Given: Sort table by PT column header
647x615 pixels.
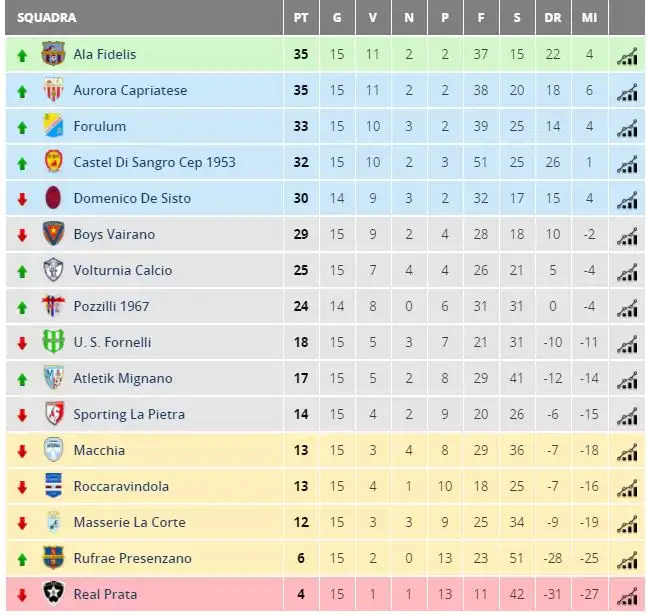Looking at the screenshot, I should point(301,18).
